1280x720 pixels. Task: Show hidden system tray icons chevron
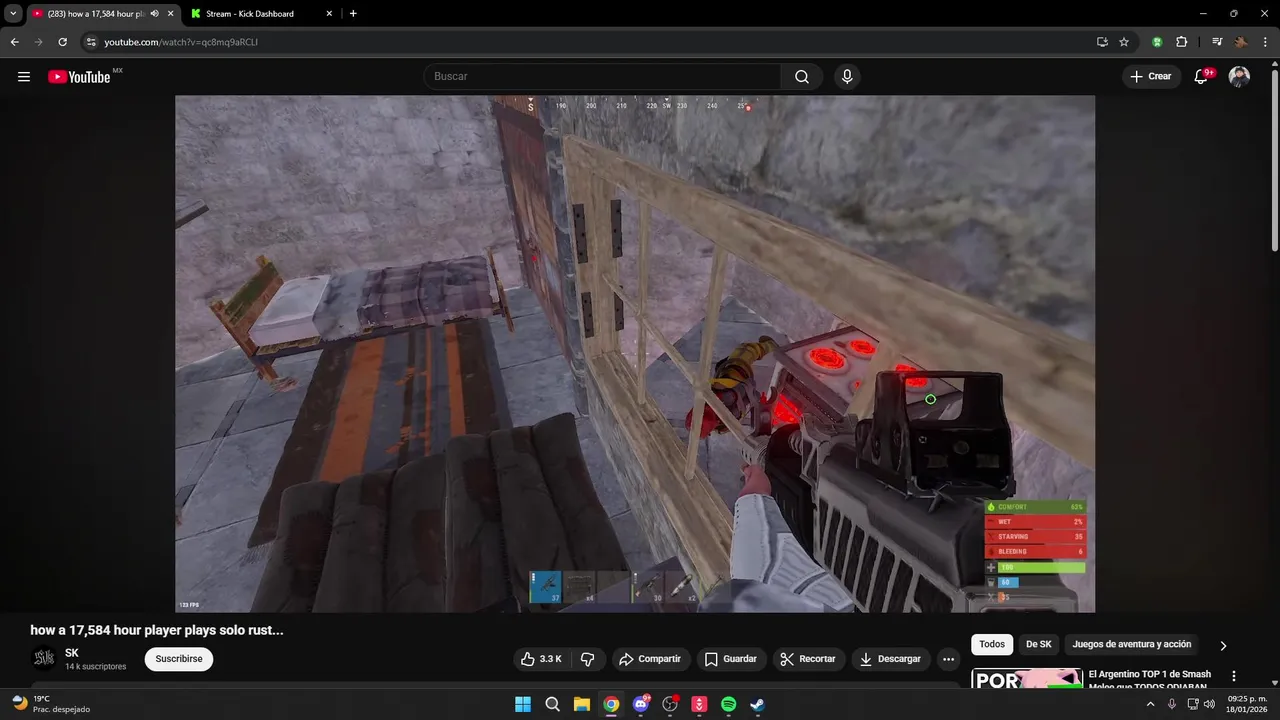(x=1150, y=704)
